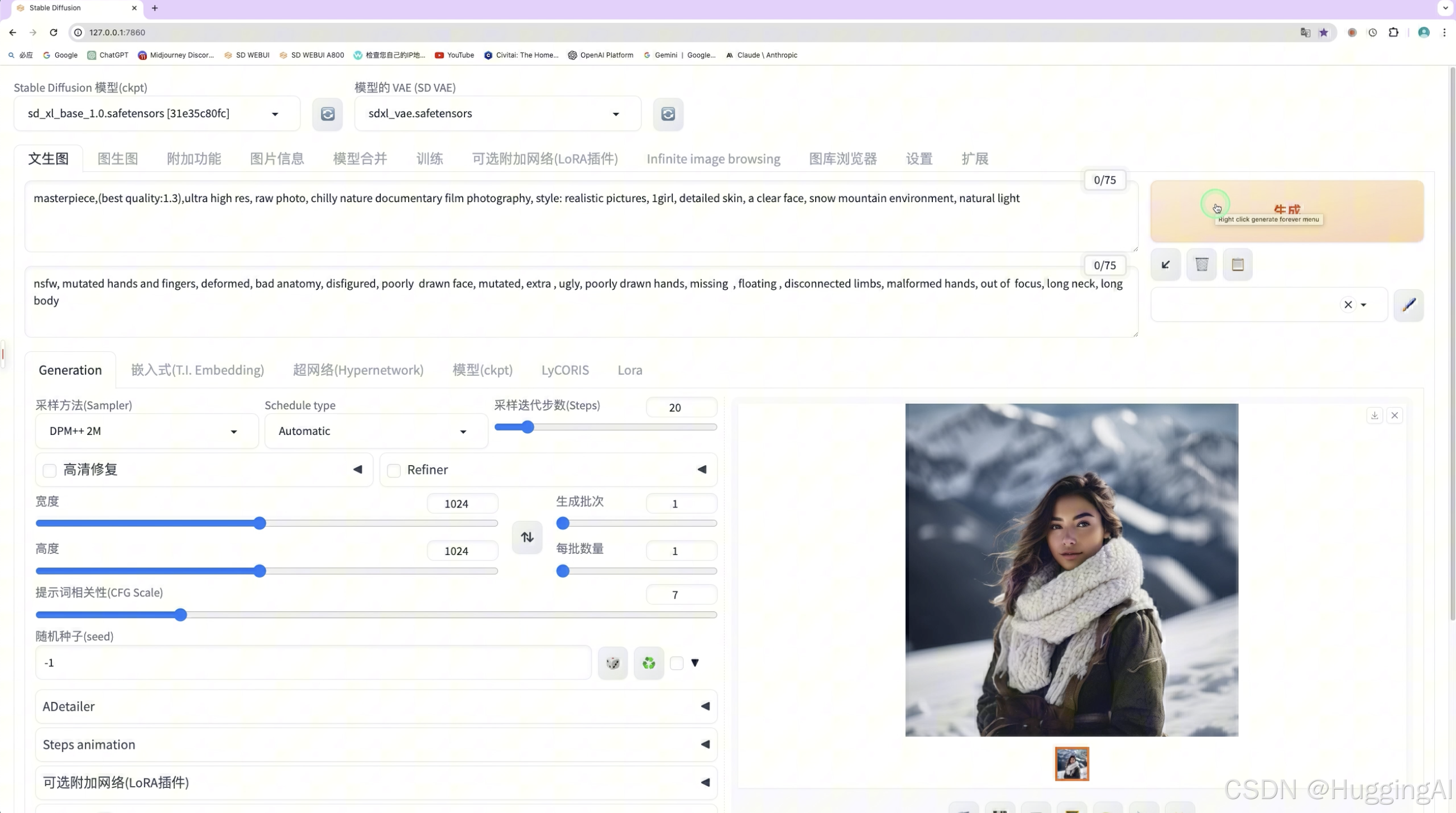
Task: Open the YouTube bookmark
Action: click(454, 55)
